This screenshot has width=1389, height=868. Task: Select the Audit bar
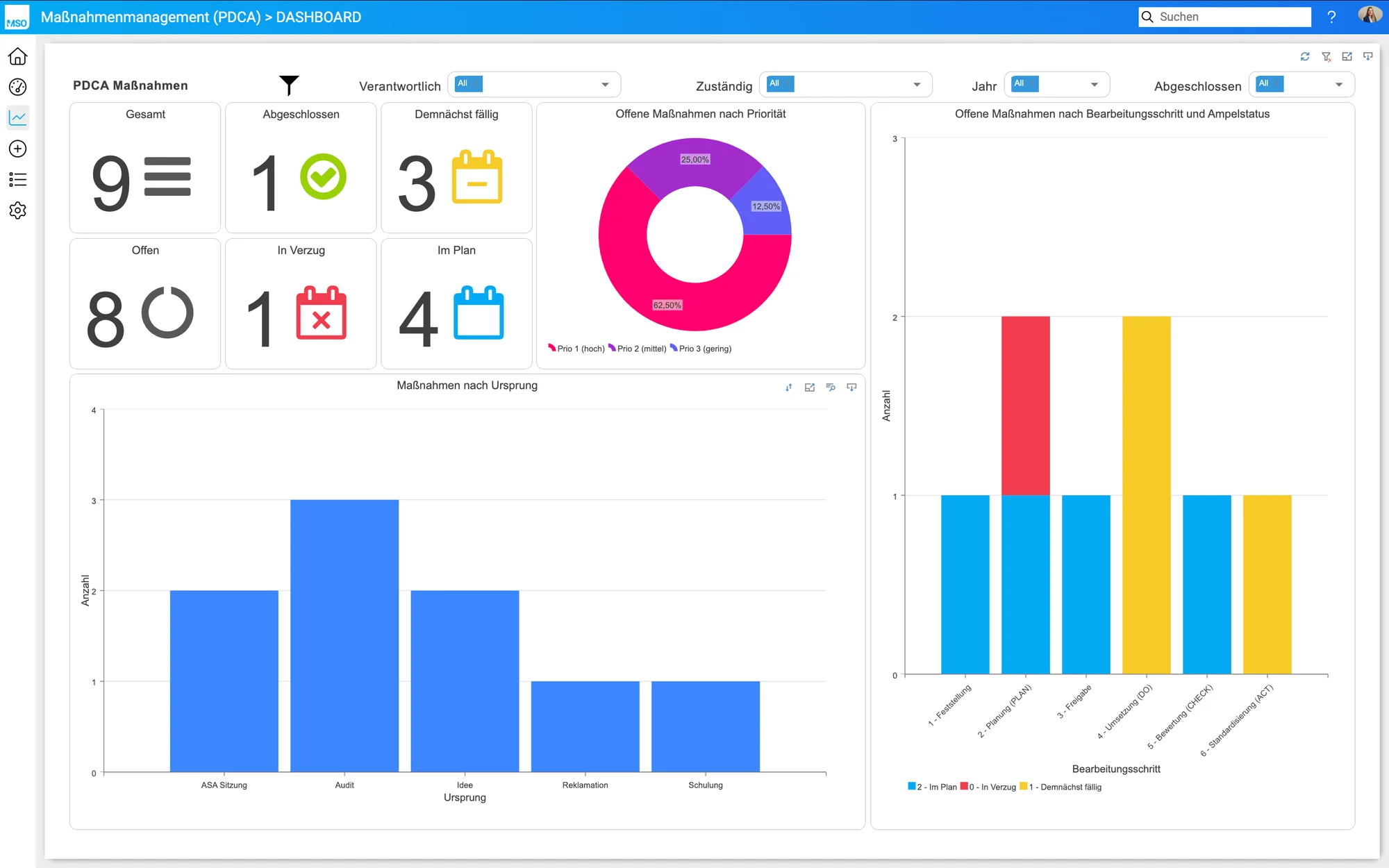344,636
